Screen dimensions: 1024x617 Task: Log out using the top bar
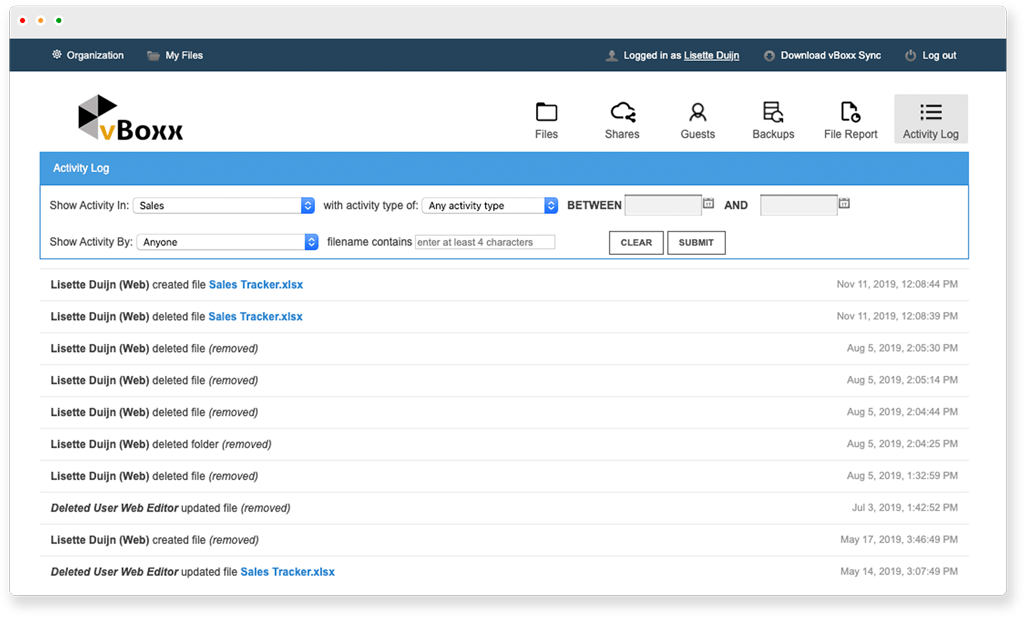[x=931, y=55]
